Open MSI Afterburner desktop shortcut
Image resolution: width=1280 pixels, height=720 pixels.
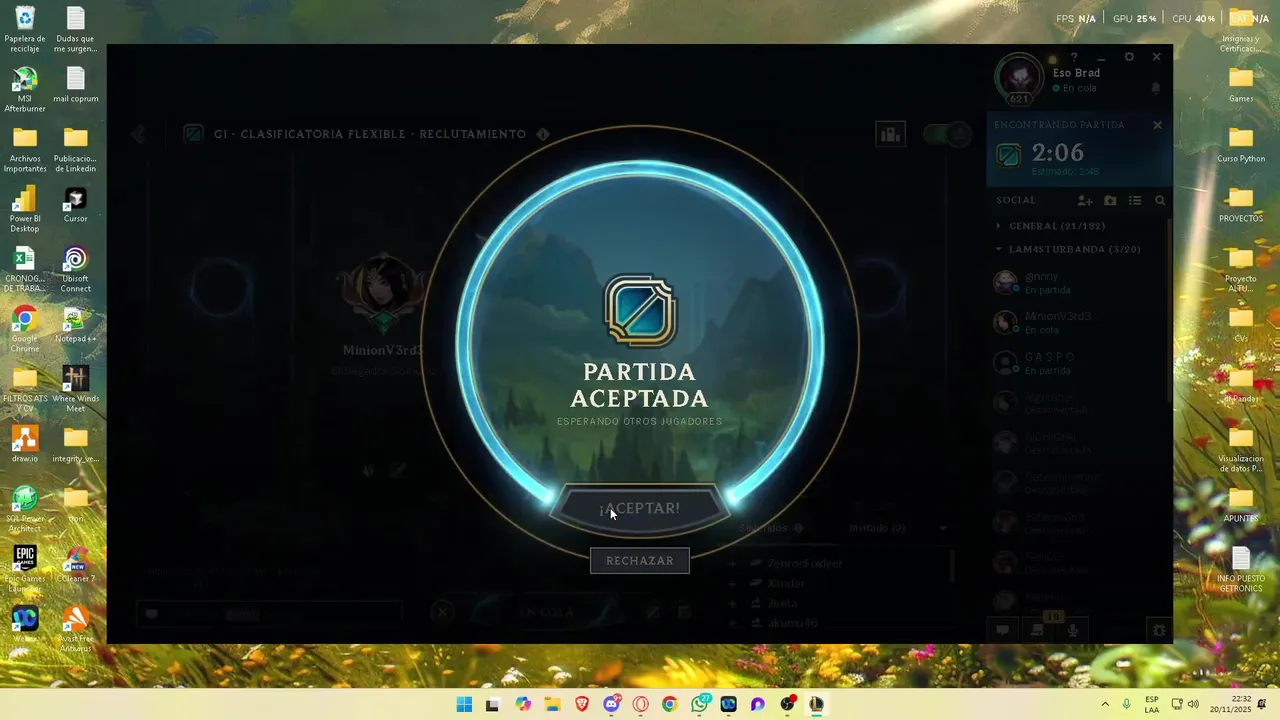tap(25, 90)
